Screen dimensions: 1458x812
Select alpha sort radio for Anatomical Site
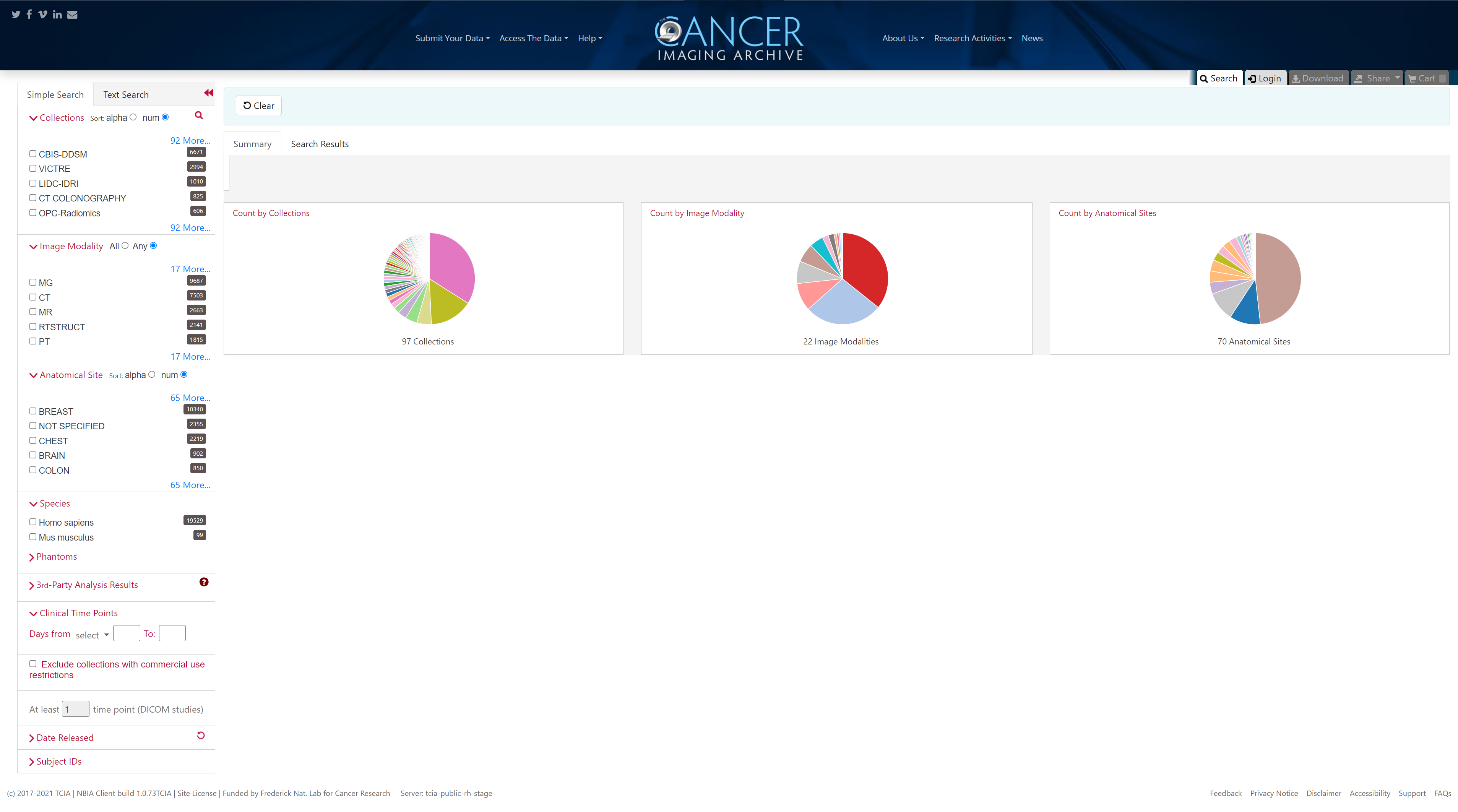pyautogui.click(x=152, y=375)
